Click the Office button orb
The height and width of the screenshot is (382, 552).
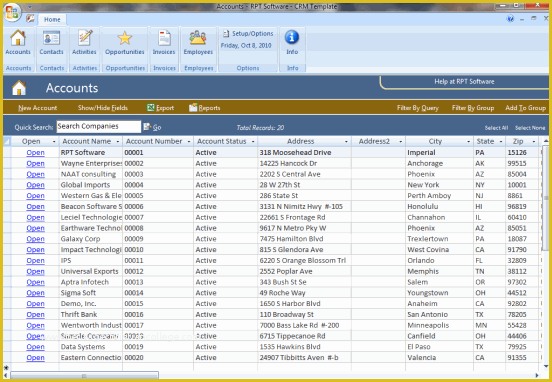tap(13, 13)
